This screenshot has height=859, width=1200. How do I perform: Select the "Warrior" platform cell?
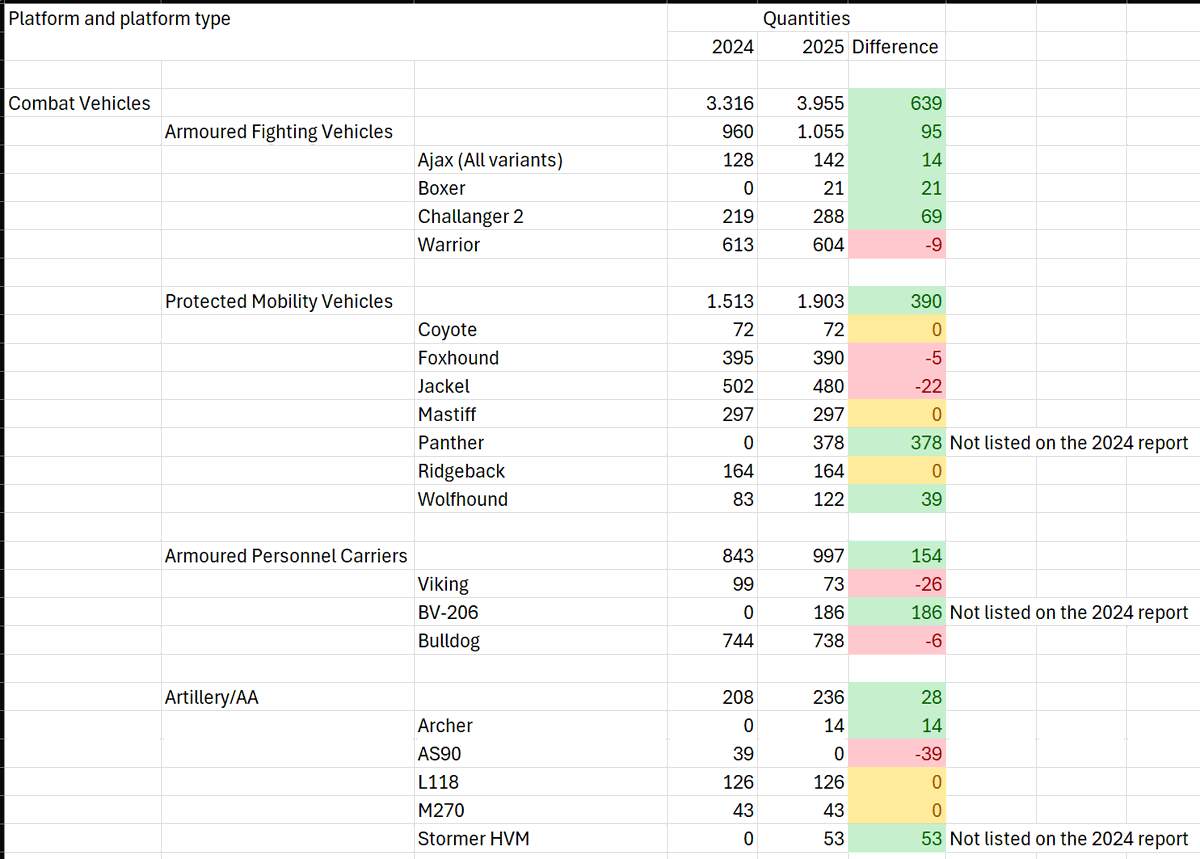click(540, 244)
